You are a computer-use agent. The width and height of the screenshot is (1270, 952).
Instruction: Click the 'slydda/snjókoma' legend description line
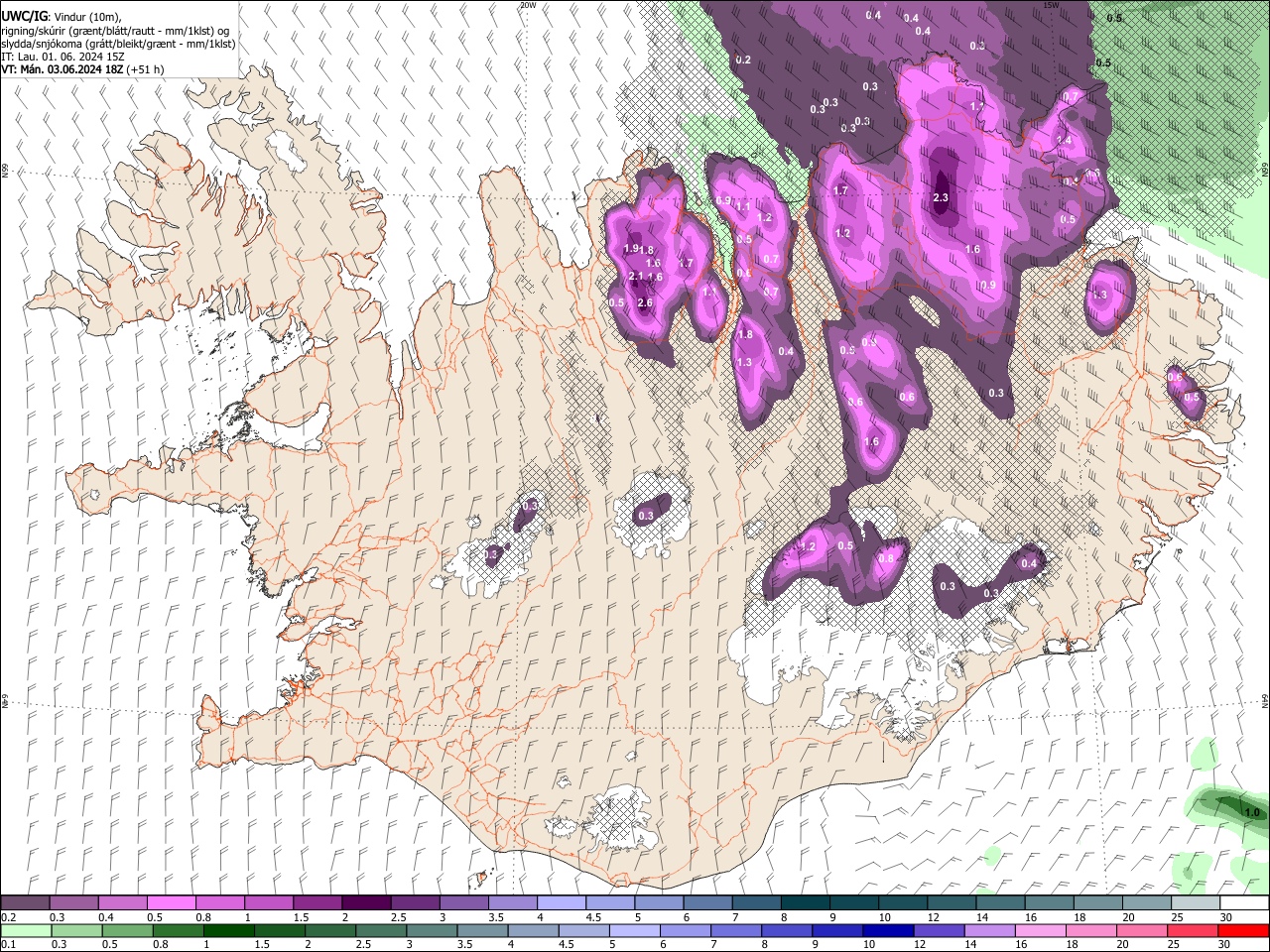(x=118, y=44)
